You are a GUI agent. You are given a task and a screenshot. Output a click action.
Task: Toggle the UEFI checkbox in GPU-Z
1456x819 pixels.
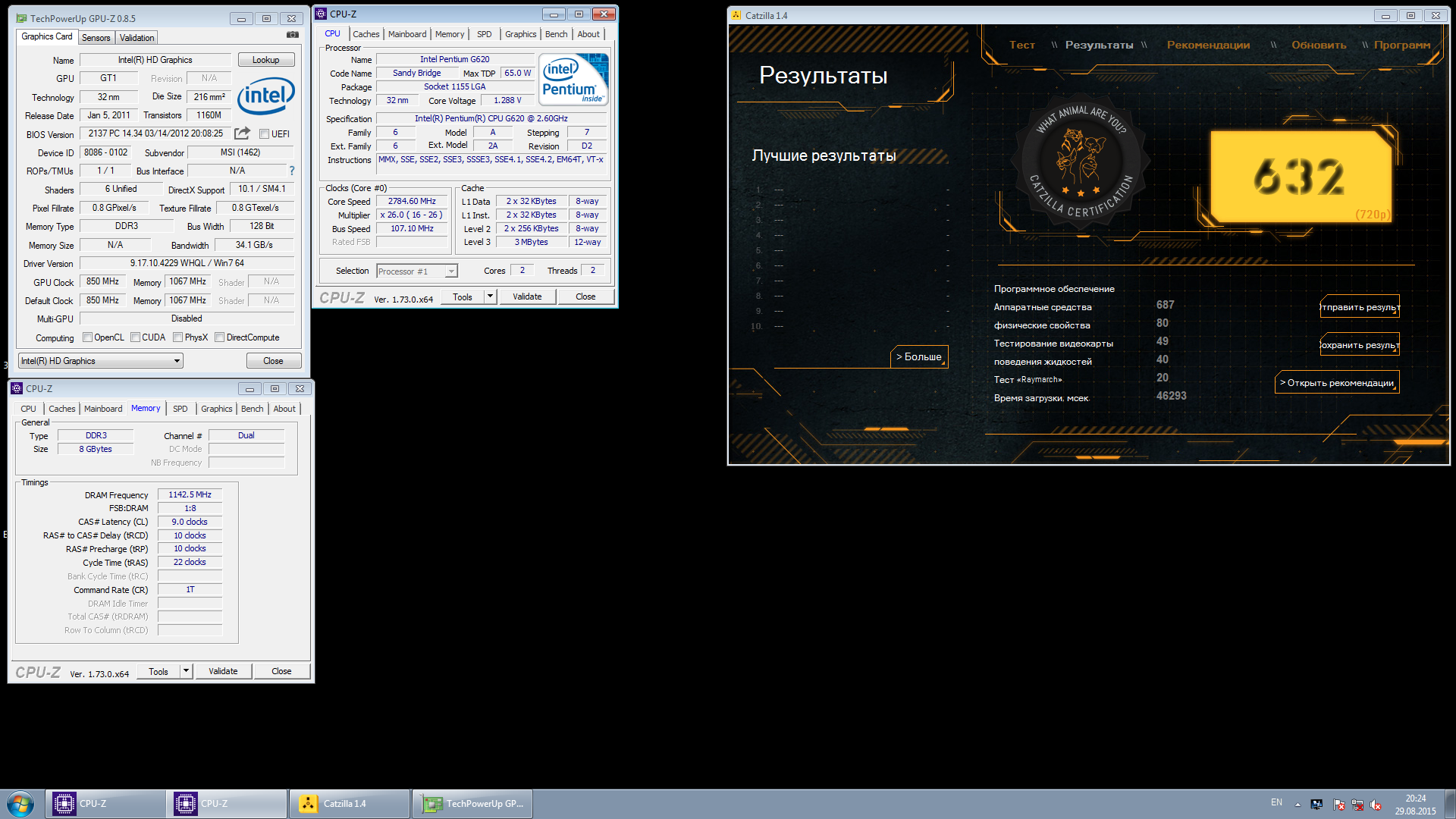264,134
